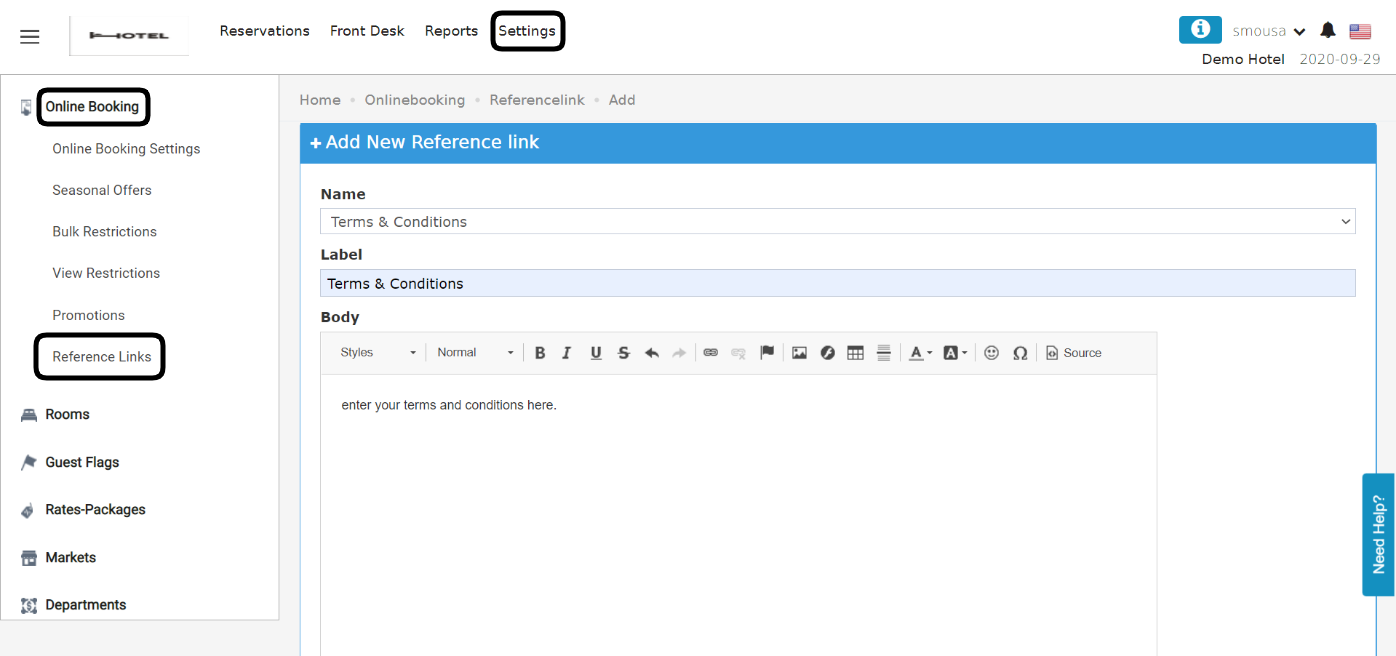Toggle bold formatting in editor
1396x656 pixels.
pos(540,353)
